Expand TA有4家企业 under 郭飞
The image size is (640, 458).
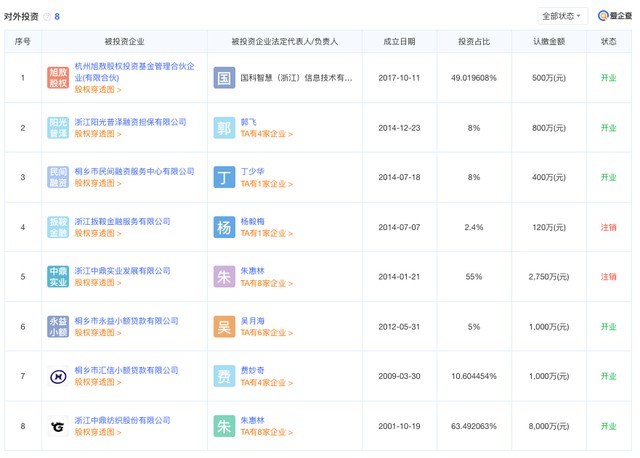pyautogui.click(x=267, y=134)
